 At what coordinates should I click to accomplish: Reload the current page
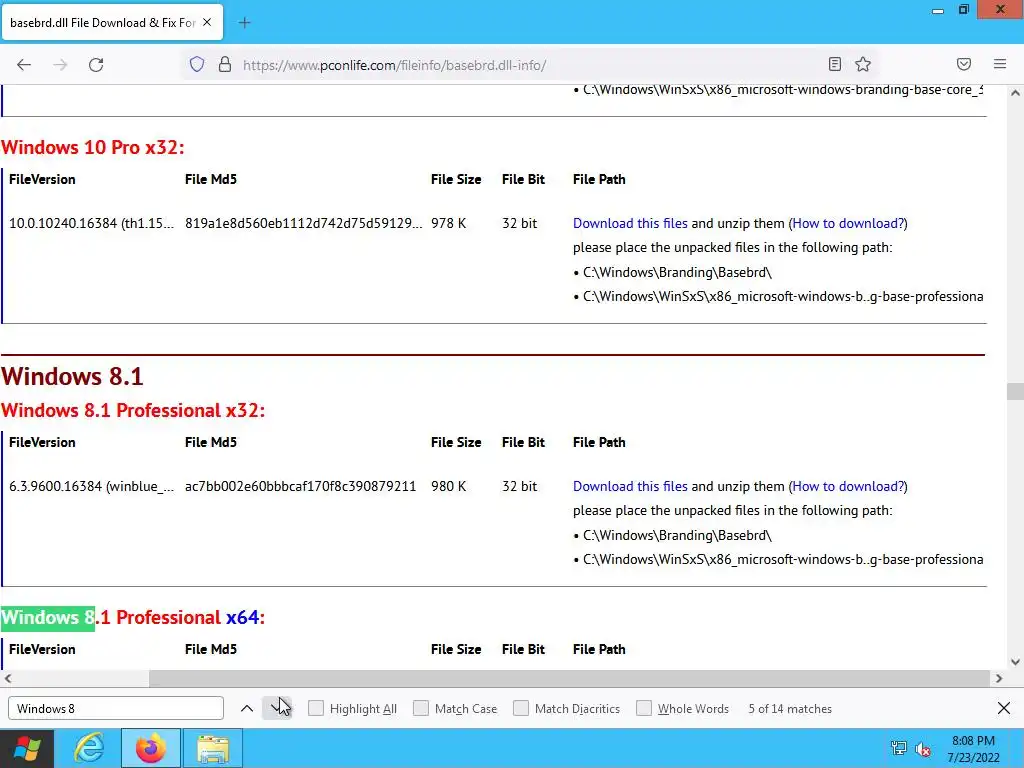(x=96, y=65)
